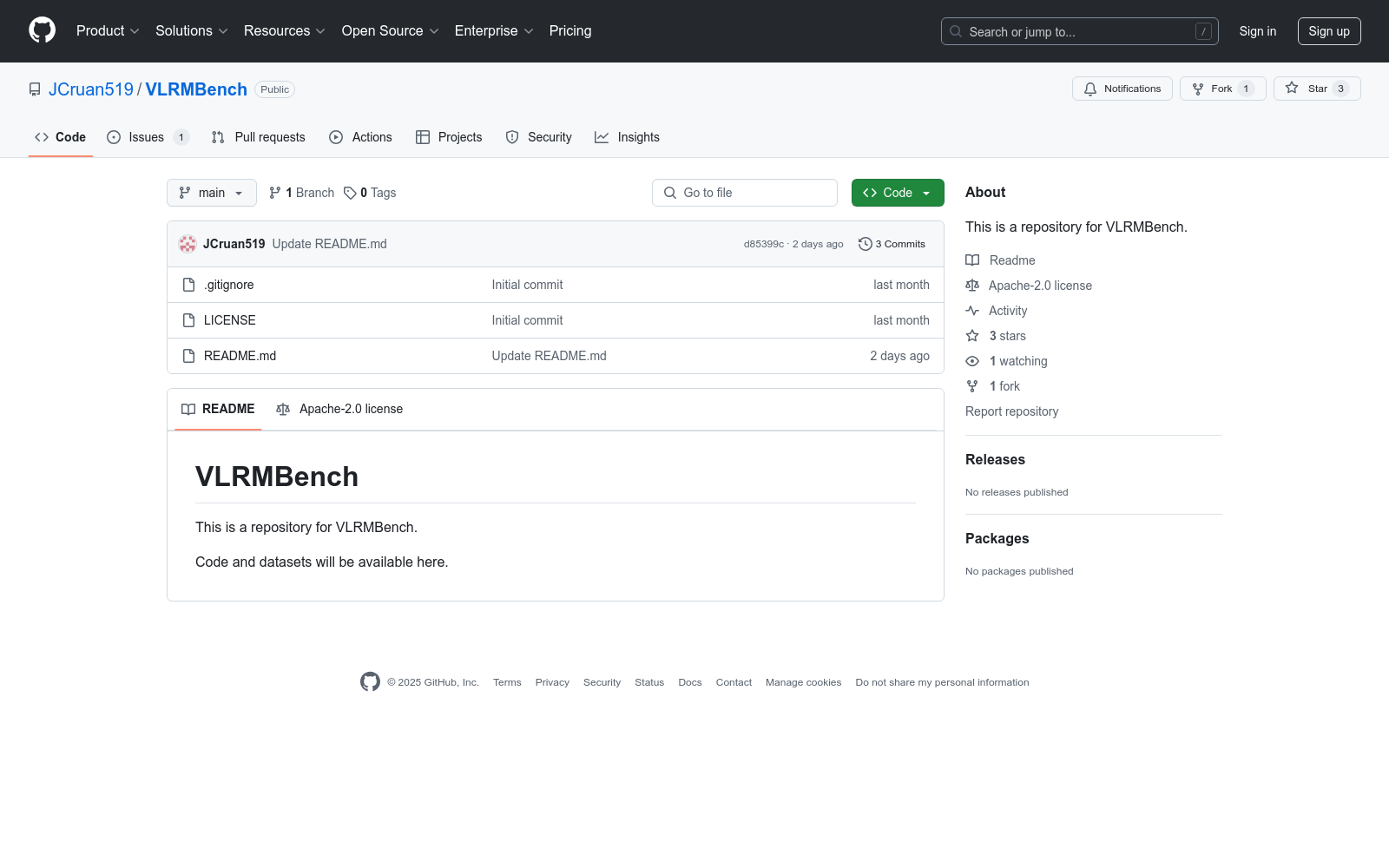Expand the Resources menu
This screenshot has height=868, width=1389.
pyautogui.click(x=284, y=30)
